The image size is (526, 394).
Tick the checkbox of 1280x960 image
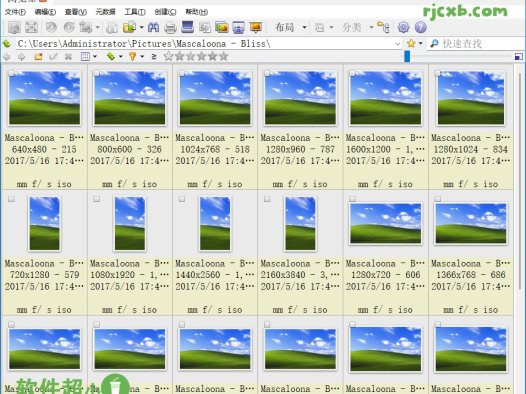267,73
